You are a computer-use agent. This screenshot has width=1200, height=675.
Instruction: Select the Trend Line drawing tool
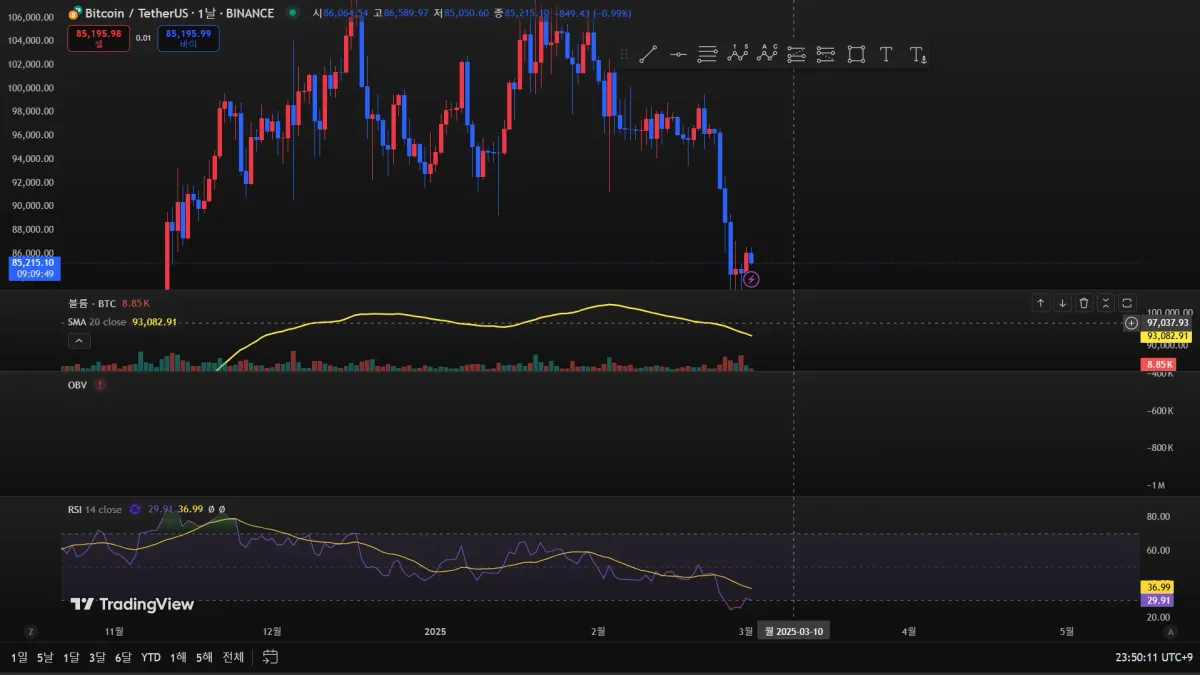(x=648, y=54)
